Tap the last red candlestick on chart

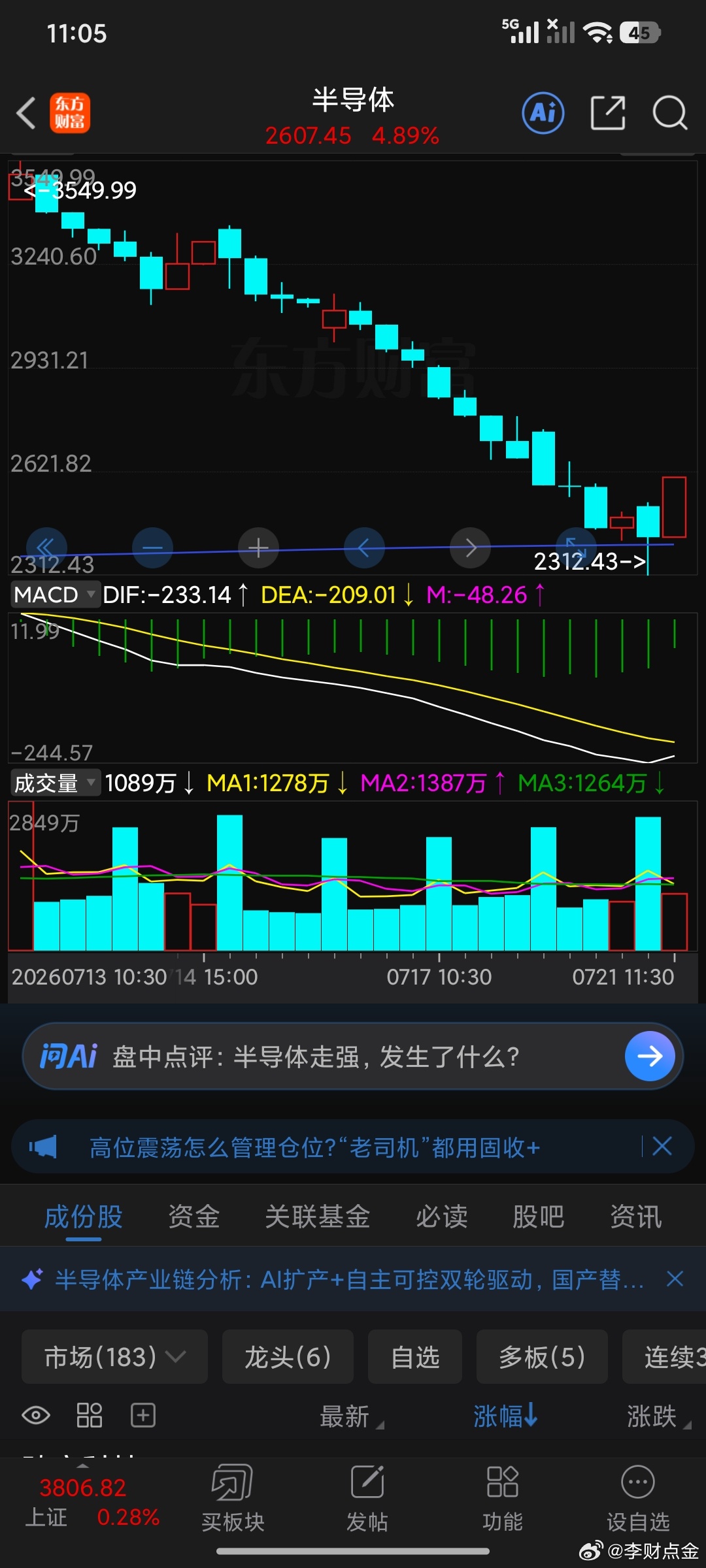click(x=674, y=507)
